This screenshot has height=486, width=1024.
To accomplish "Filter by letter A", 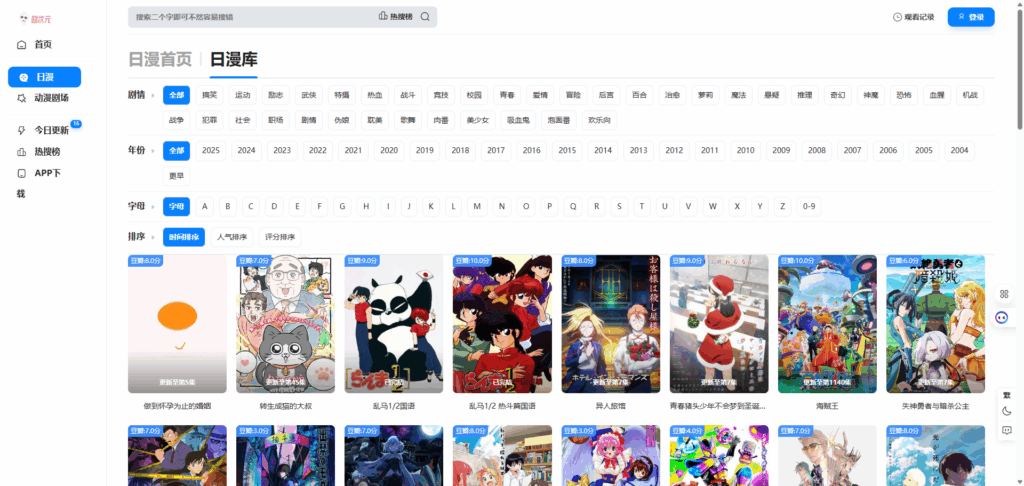I will (x=204, y=206).
